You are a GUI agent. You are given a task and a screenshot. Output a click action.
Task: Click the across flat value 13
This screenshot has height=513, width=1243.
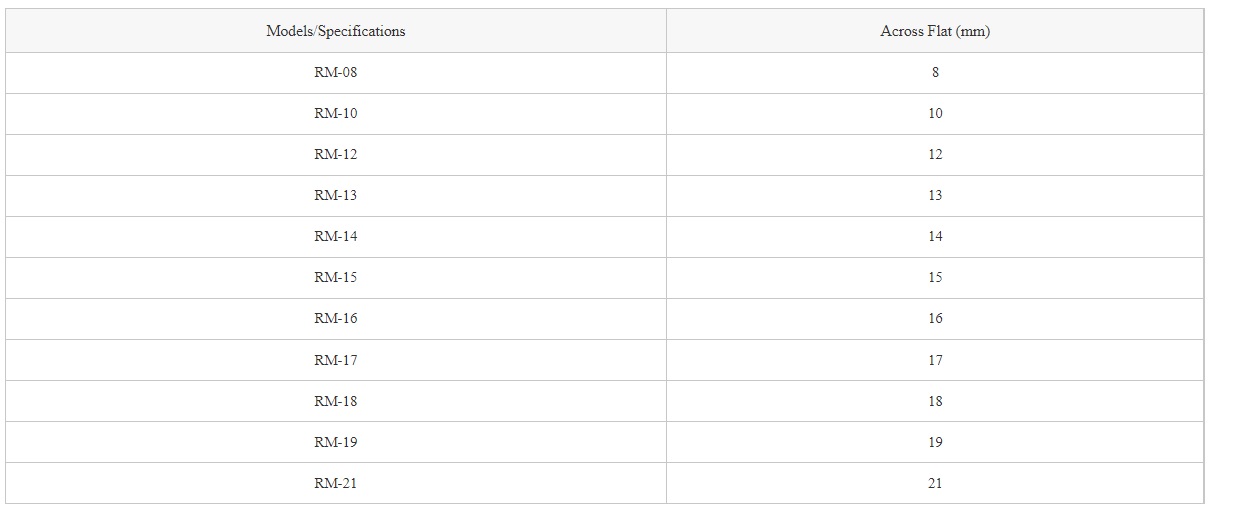(935, 196)
